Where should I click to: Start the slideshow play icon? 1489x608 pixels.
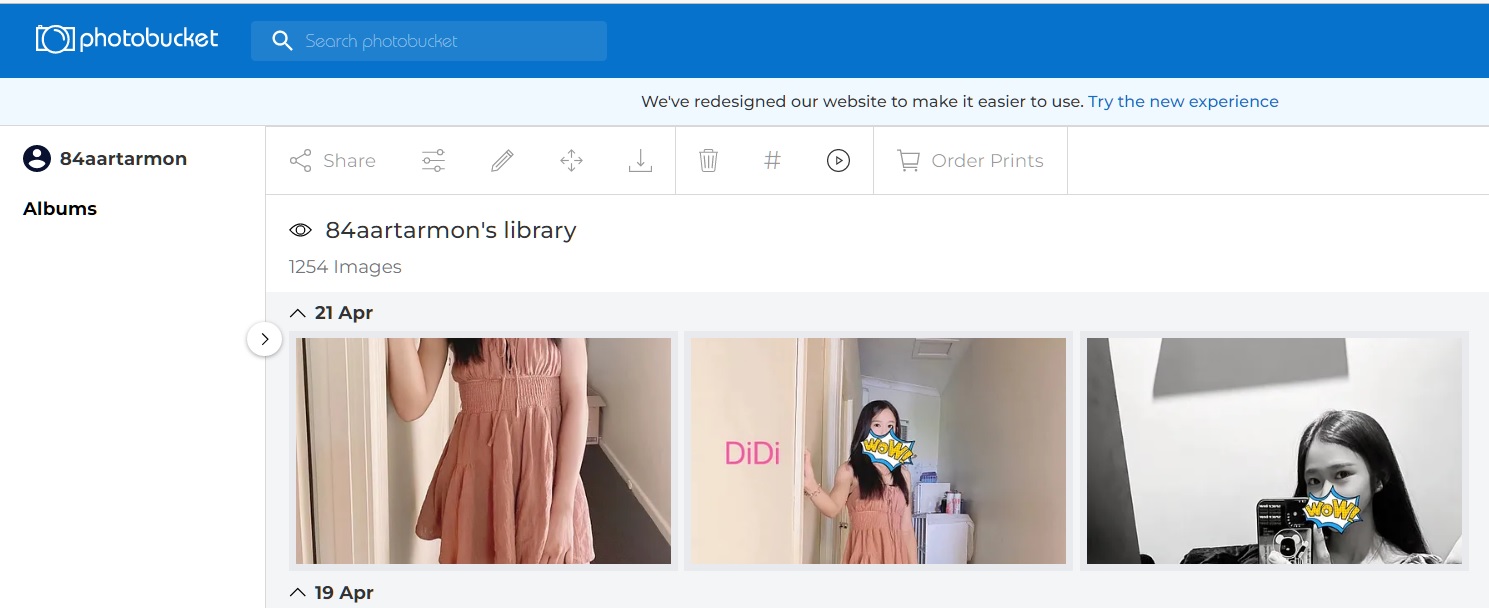(838, 160)
